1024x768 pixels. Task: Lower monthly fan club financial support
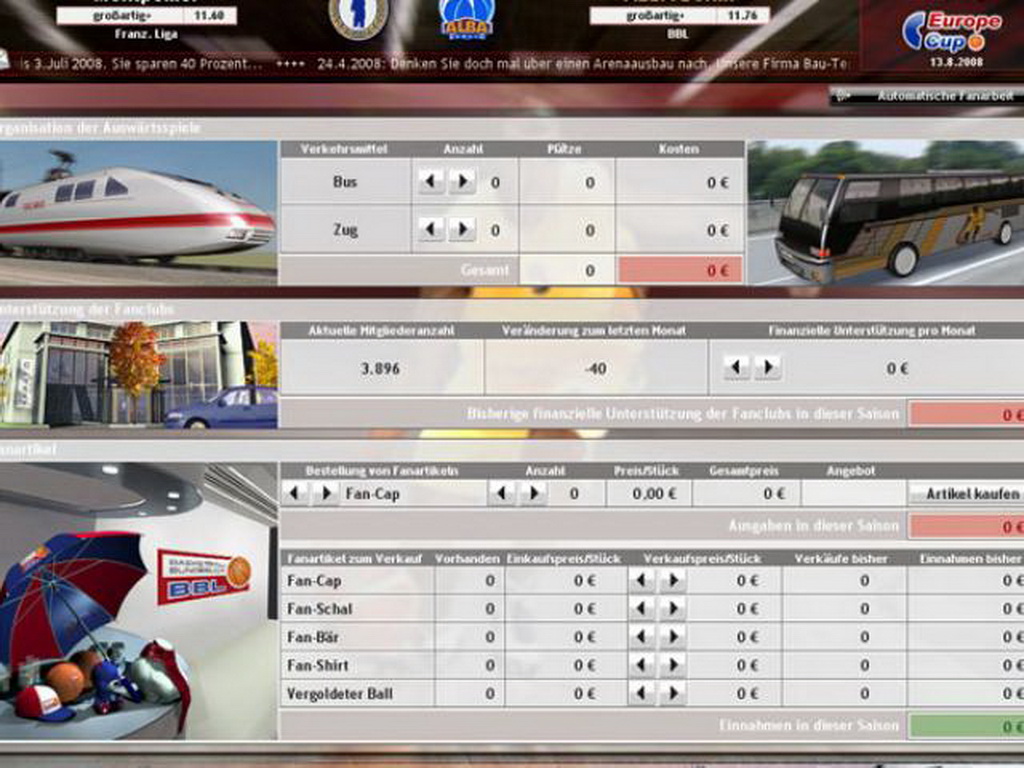coord(737,368)
